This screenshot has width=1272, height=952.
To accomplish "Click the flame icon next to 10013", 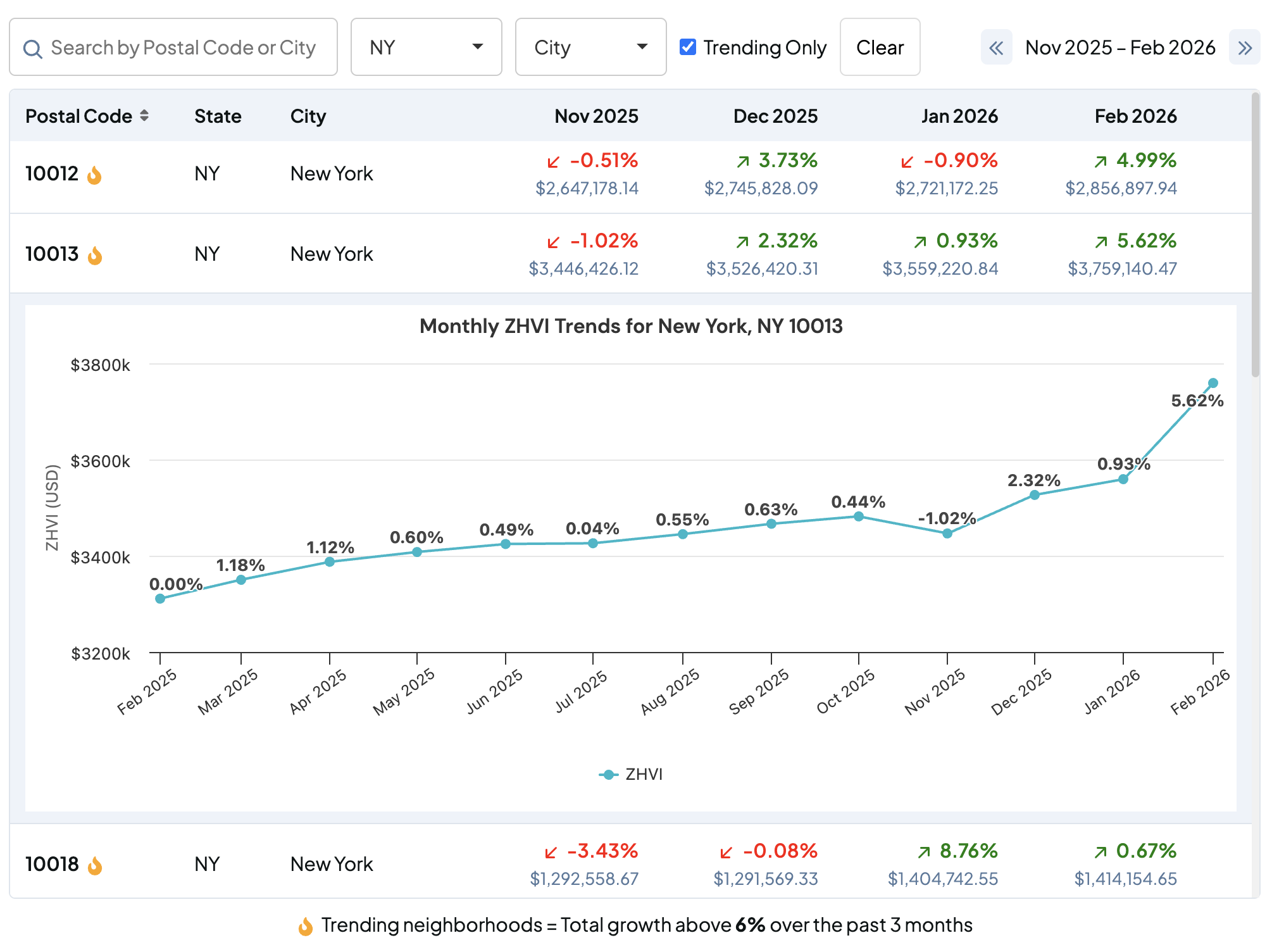I will (x=94, y=254).
